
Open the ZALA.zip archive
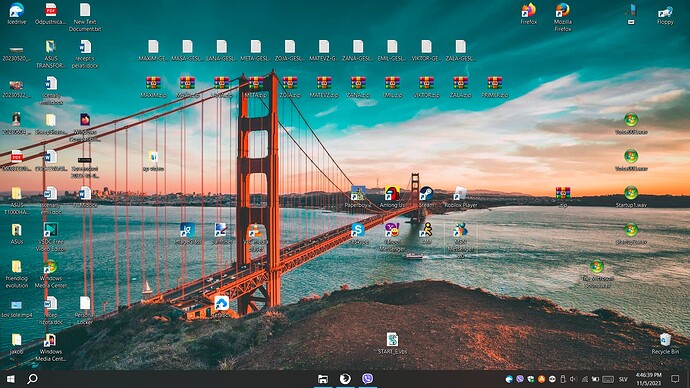coord(460,87)
